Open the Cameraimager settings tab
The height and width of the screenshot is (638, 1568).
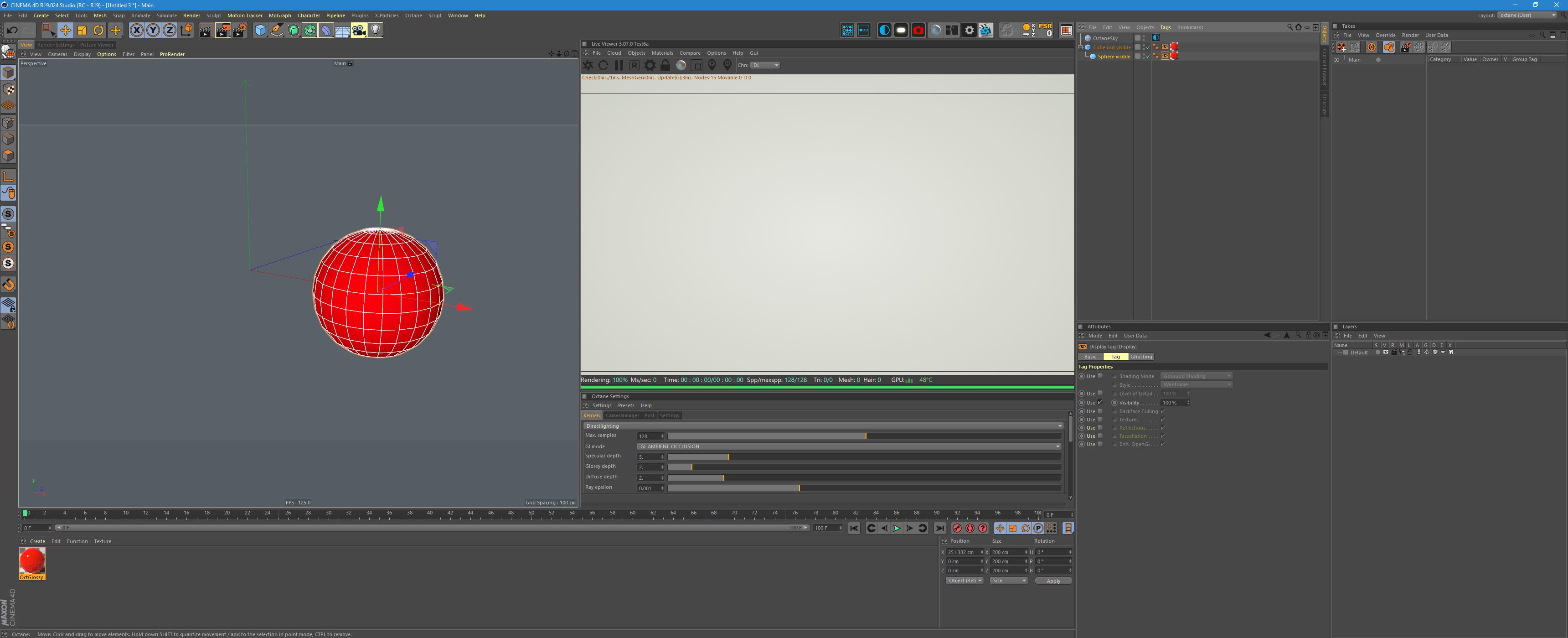pos(622,416)
